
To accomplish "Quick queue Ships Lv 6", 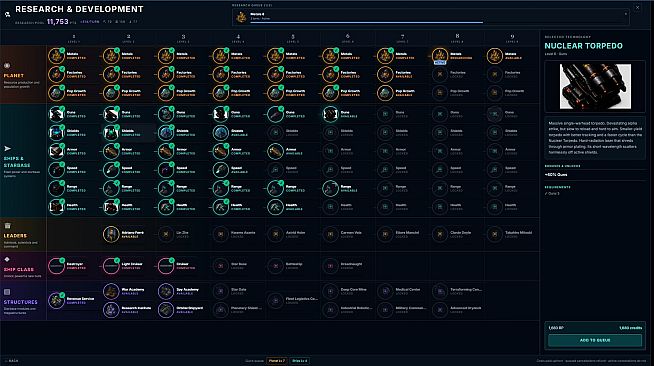I will (x=299, y=361).
